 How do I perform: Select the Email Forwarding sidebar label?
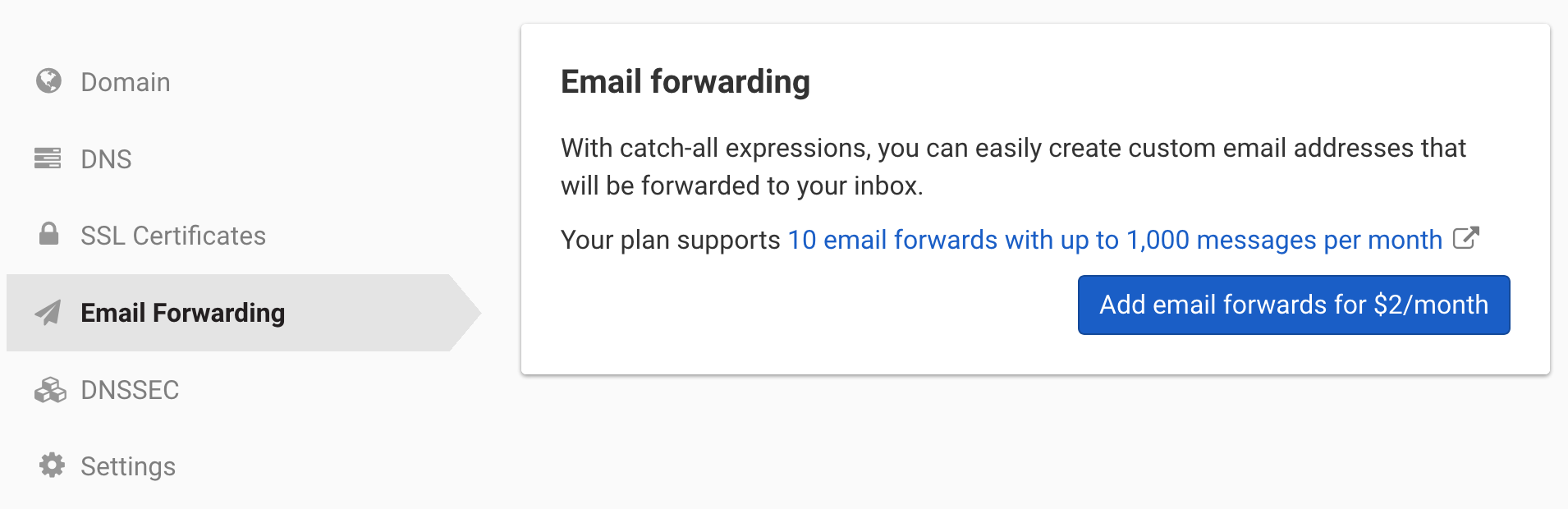[182, 313]
